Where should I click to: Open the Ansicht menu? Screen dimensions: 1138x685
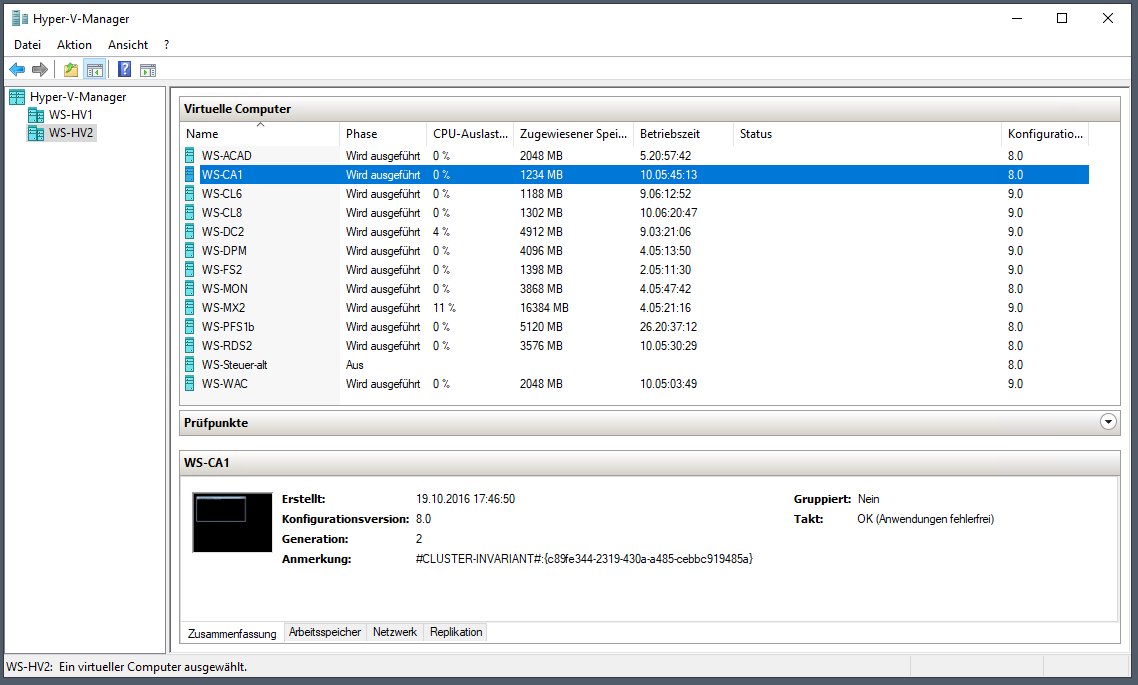click(x=128, y=45)
